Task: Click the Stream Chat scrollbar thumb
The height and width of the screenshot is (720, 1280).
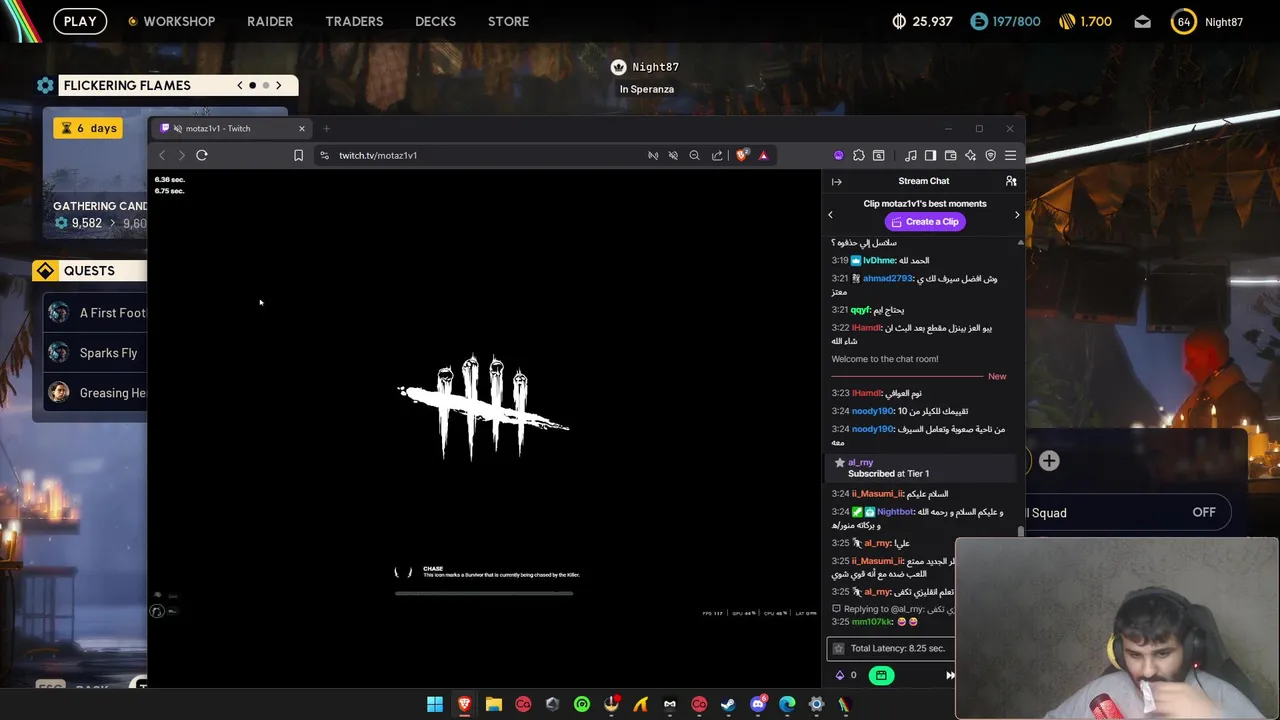Action: 1020,530
